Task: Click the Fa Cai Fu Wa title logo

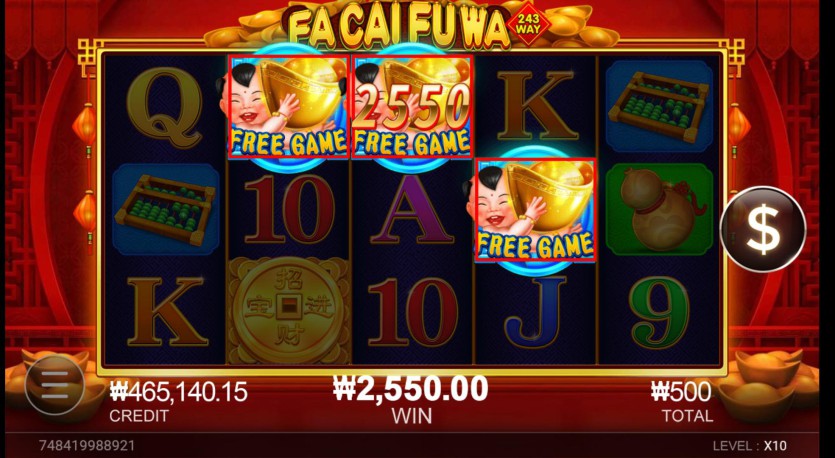Action: (399, 27)
